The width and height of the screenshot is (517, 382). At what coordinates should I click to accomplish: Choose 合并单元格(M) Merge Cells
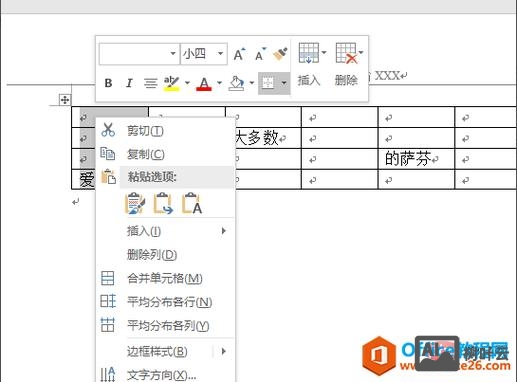tap(165, 278)
